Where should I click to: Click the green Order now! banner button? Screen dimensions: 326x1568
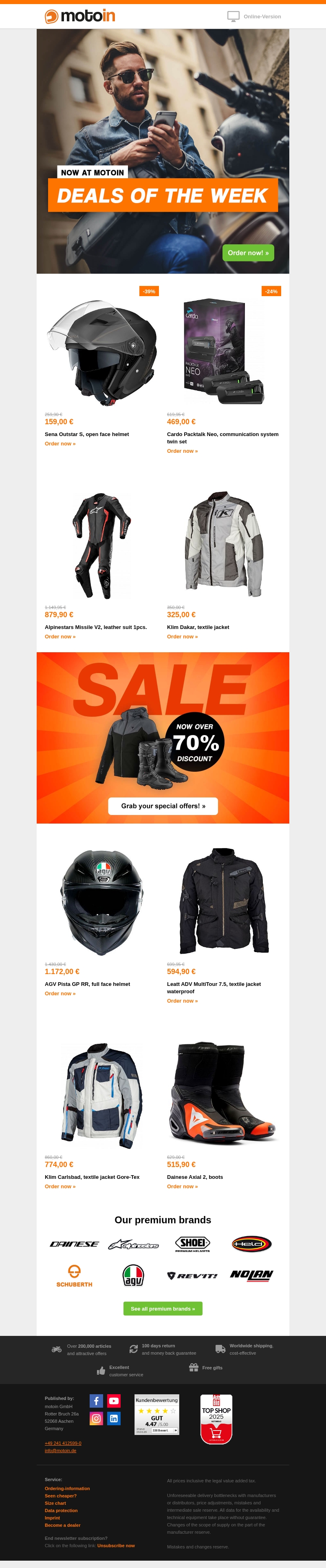(248, 252)
